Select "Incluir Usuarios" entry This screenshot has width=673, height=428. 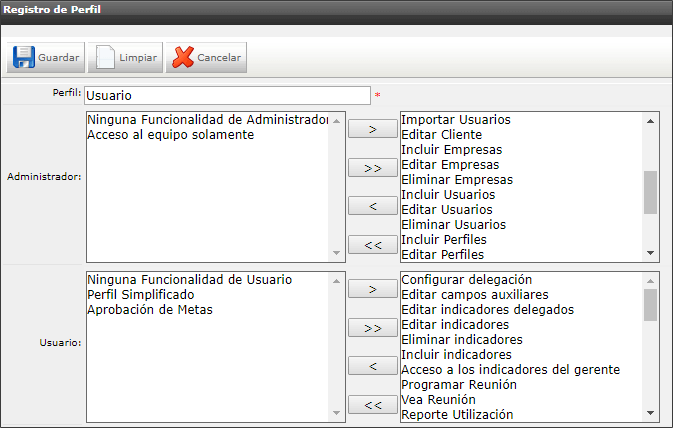click(x=448, y=195)
